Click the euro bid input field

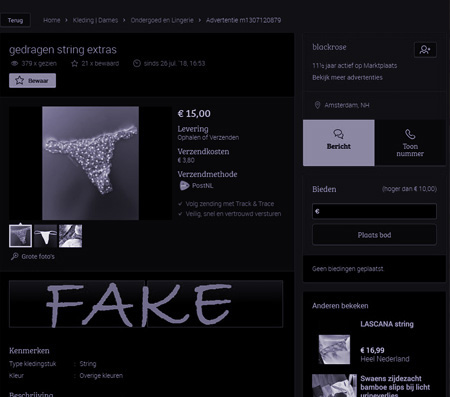pyautogui.click(x=374, y=211)
